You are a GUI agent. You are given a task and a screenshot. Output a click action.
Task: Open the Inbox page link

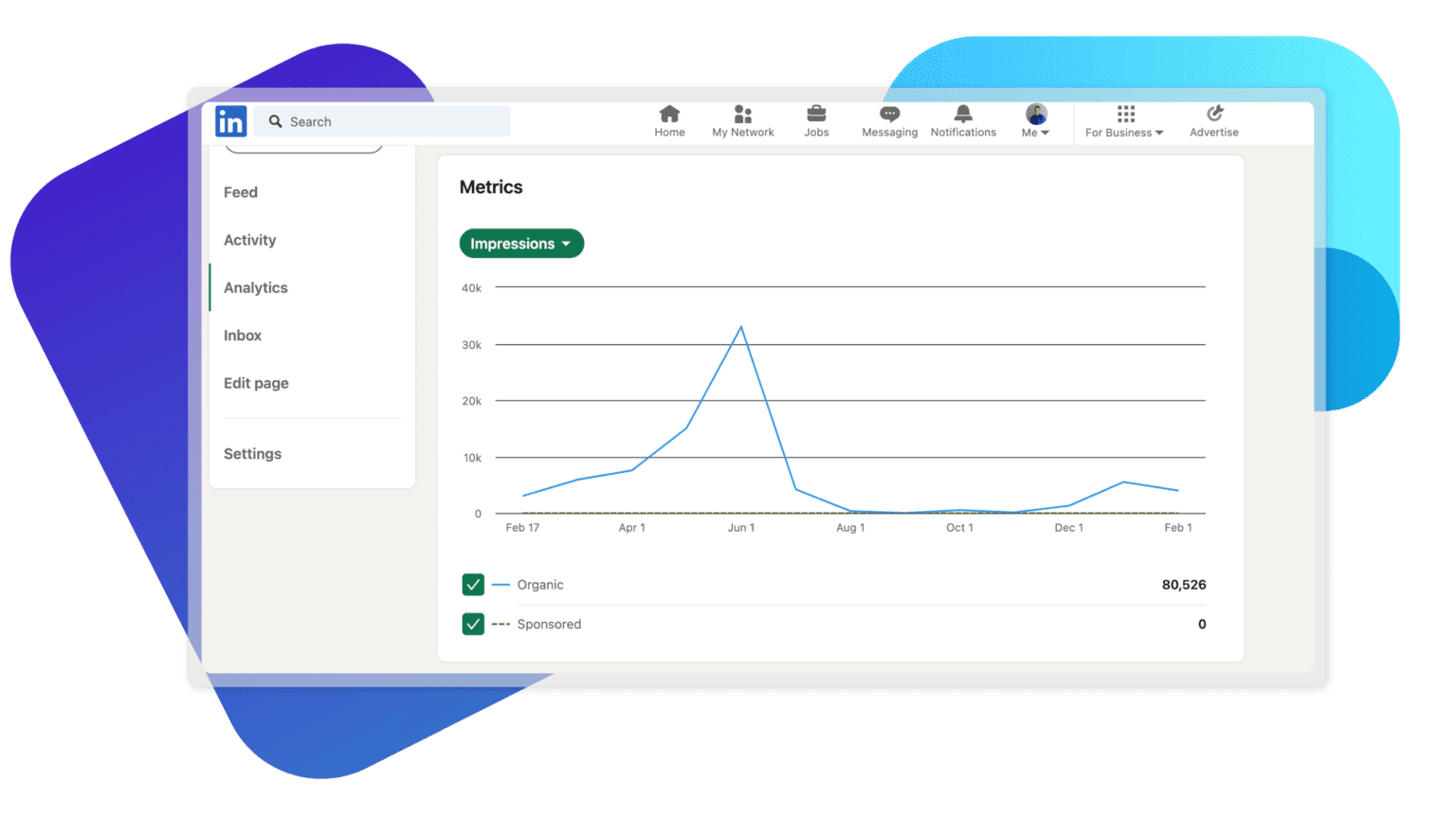point(243,336)
